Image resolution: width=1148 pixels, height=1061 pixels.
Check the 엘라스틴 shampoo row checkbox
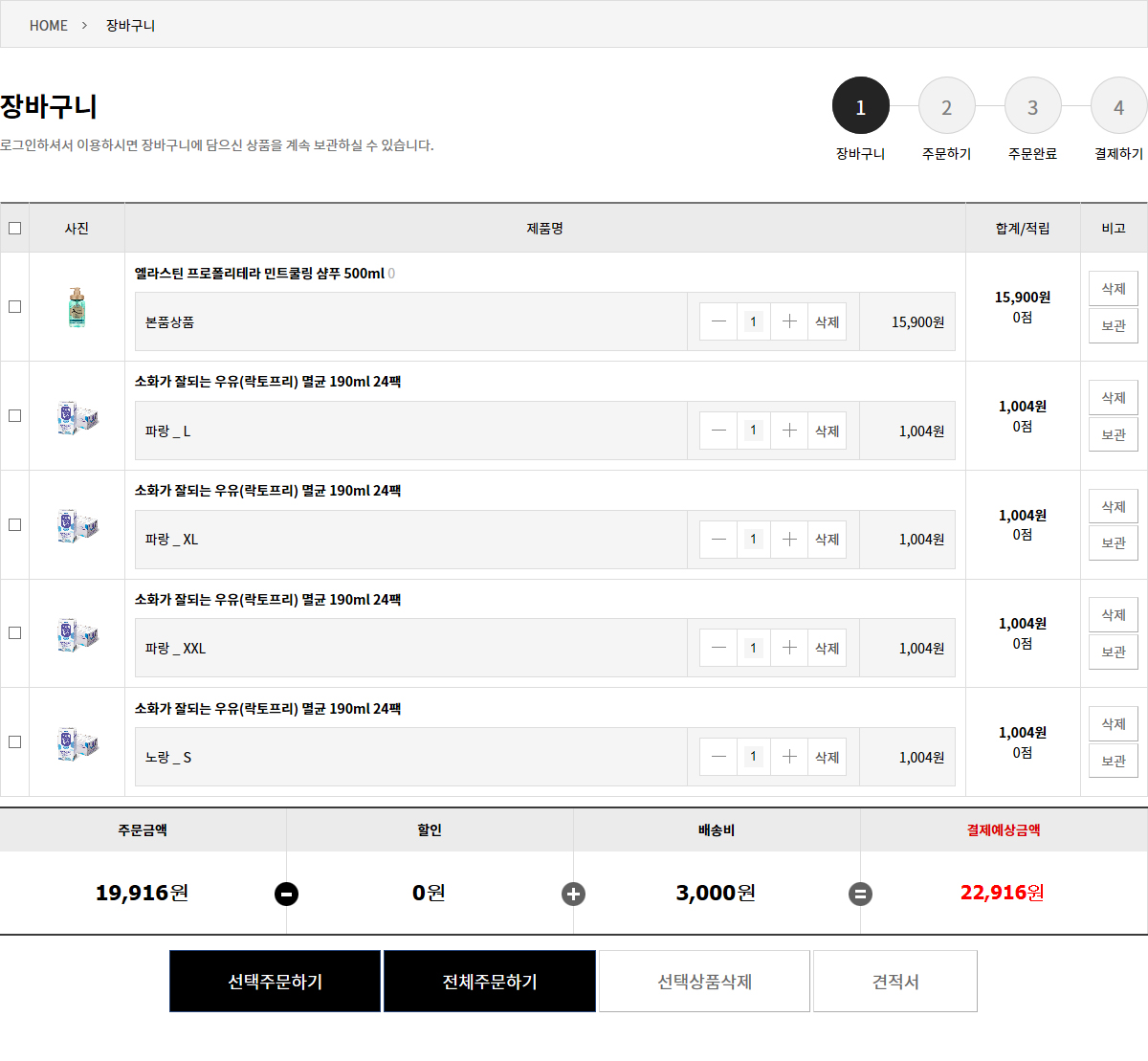14,307
